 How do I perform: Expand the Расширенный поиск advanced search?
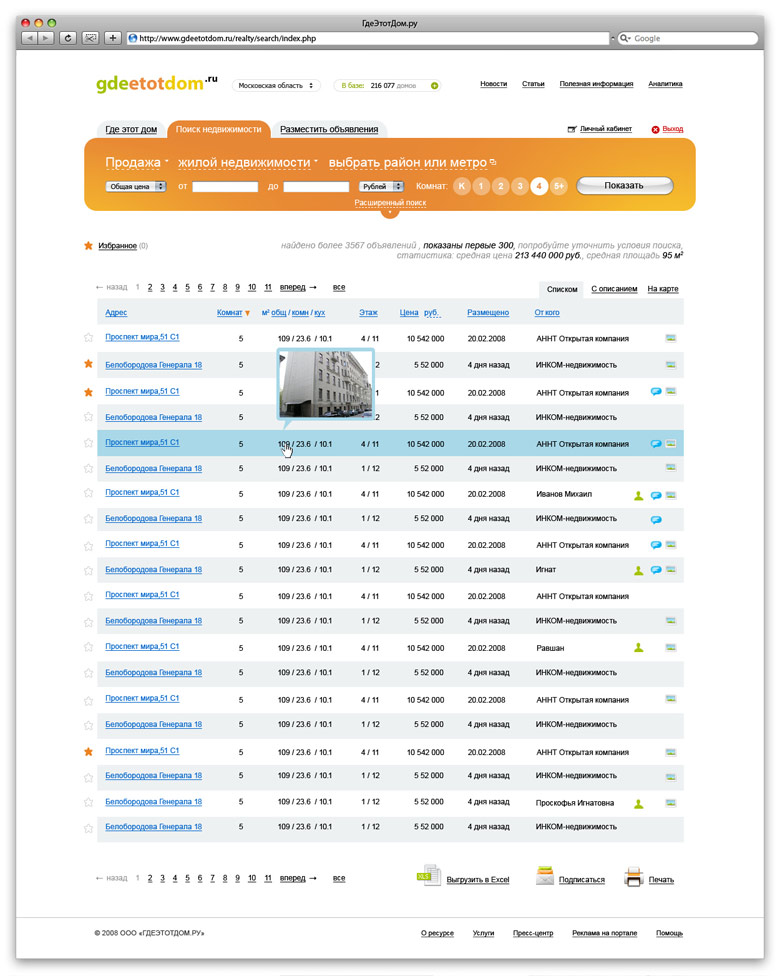tap(390, 203)
